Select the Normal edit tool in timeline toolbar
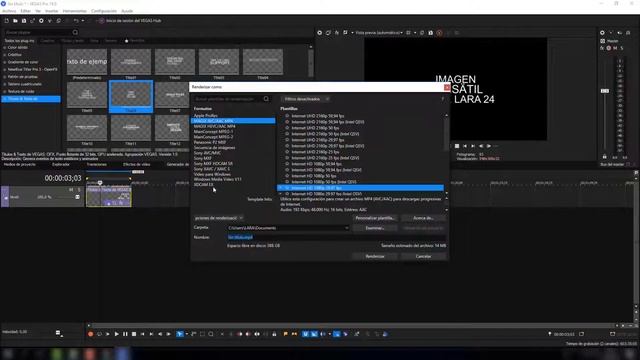Viewport: 640px width, 360px height. 180,334
